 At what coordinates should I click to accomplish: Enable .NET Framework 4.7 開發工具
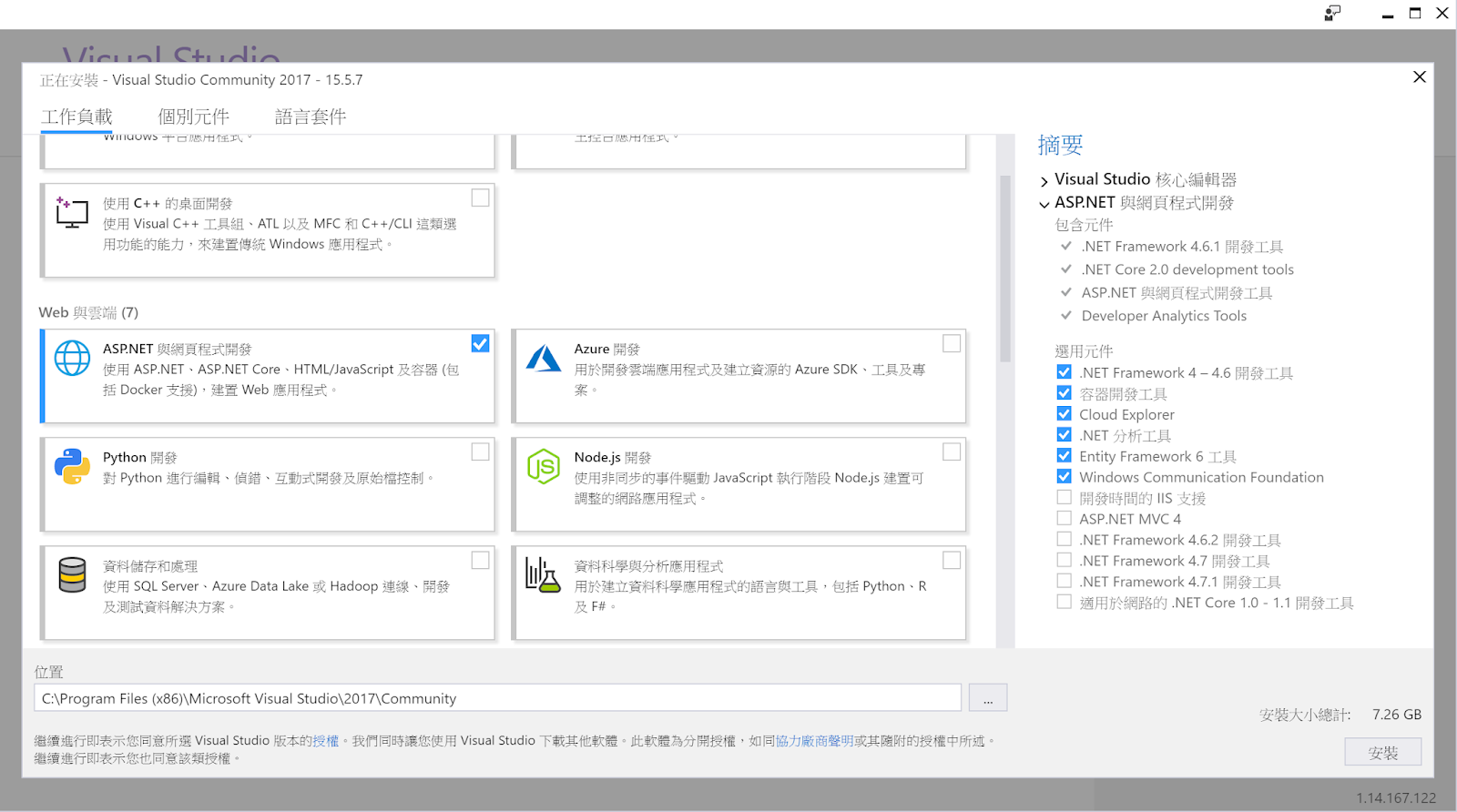(1064, 560)
